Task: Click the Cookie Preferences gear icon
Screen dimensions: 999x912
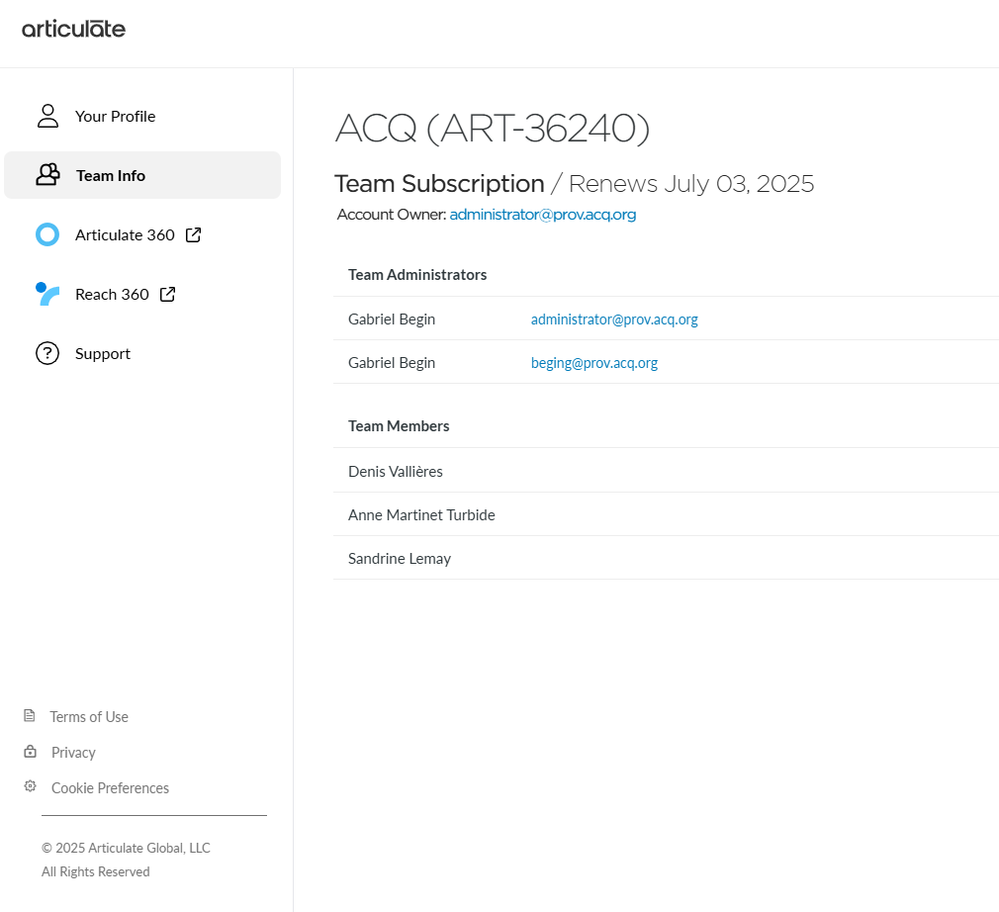Action: pos(30,787)
